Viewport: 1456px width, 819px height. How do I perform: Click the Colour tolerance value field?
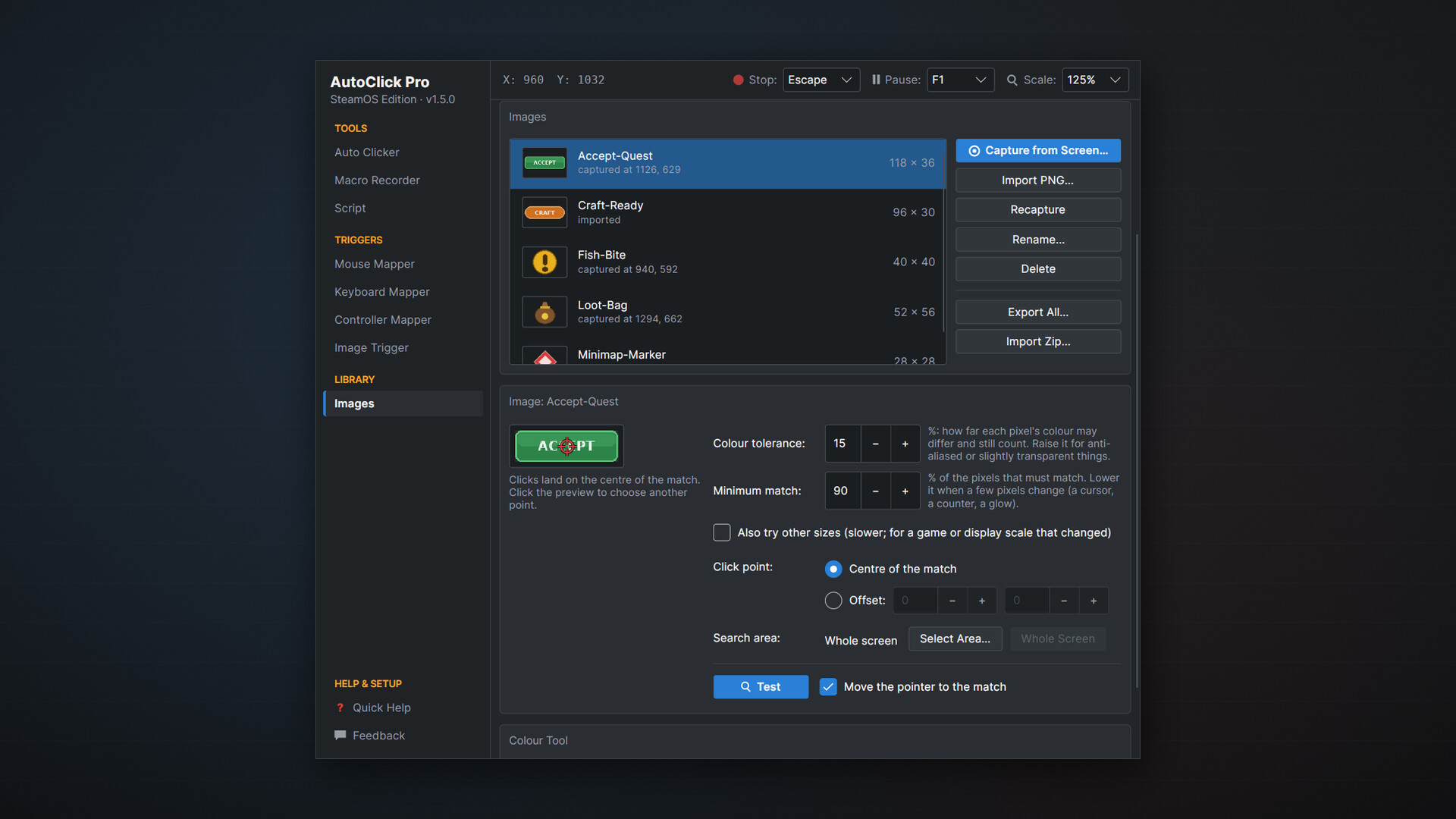(843, 444)
